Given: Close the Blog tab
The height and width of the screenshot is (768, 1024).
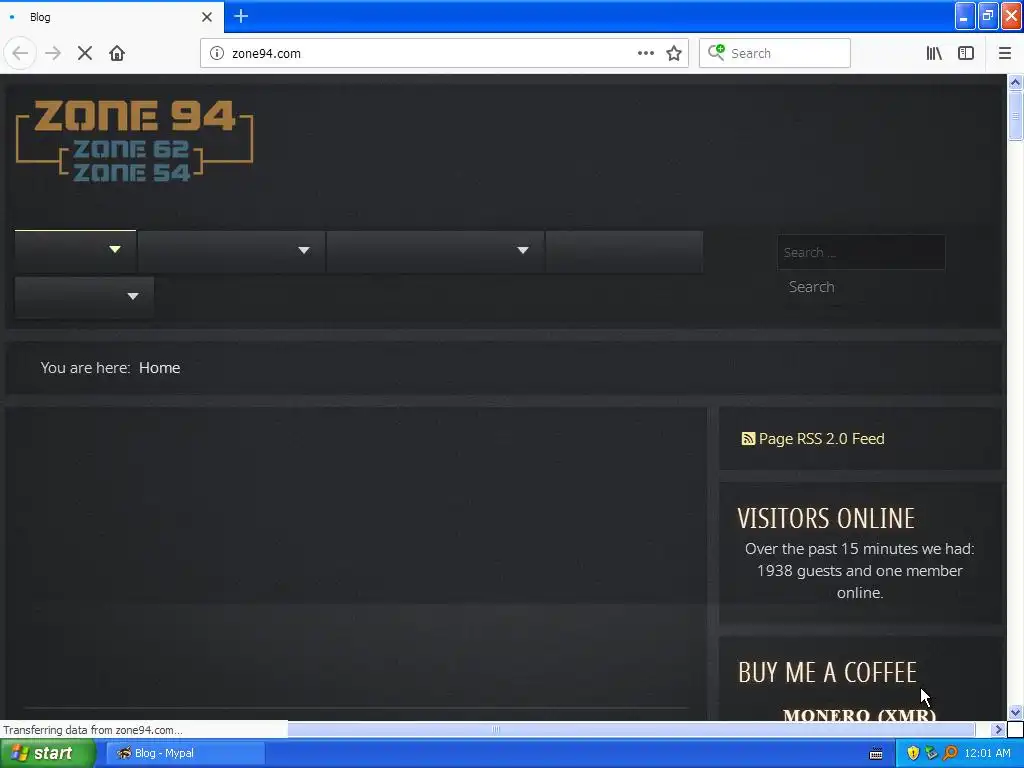Looking at the screenshot, I should click(207, 17).
